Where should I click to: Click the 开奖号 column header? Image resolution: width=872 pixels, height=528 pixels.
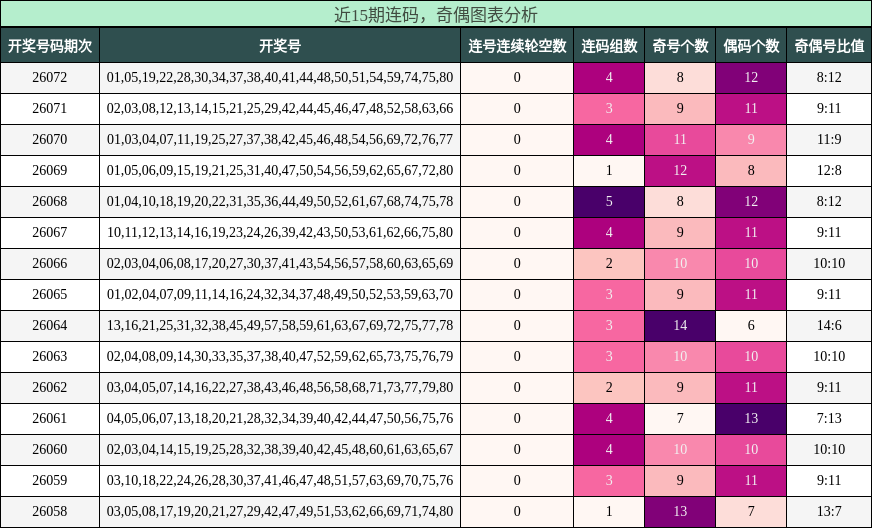point(280,46)
